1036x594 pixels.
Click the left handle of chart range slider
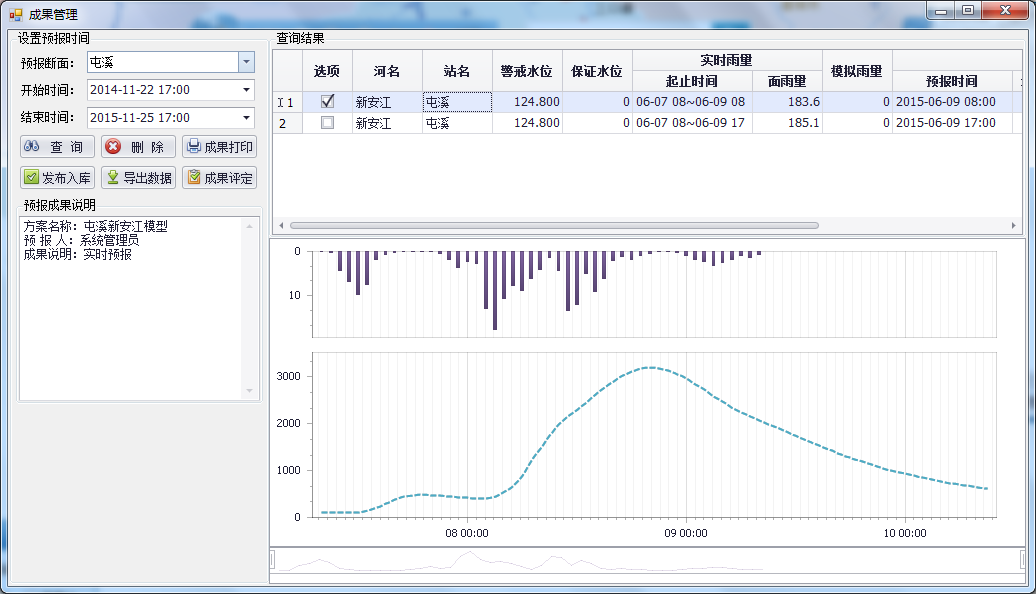click(273, 559)
